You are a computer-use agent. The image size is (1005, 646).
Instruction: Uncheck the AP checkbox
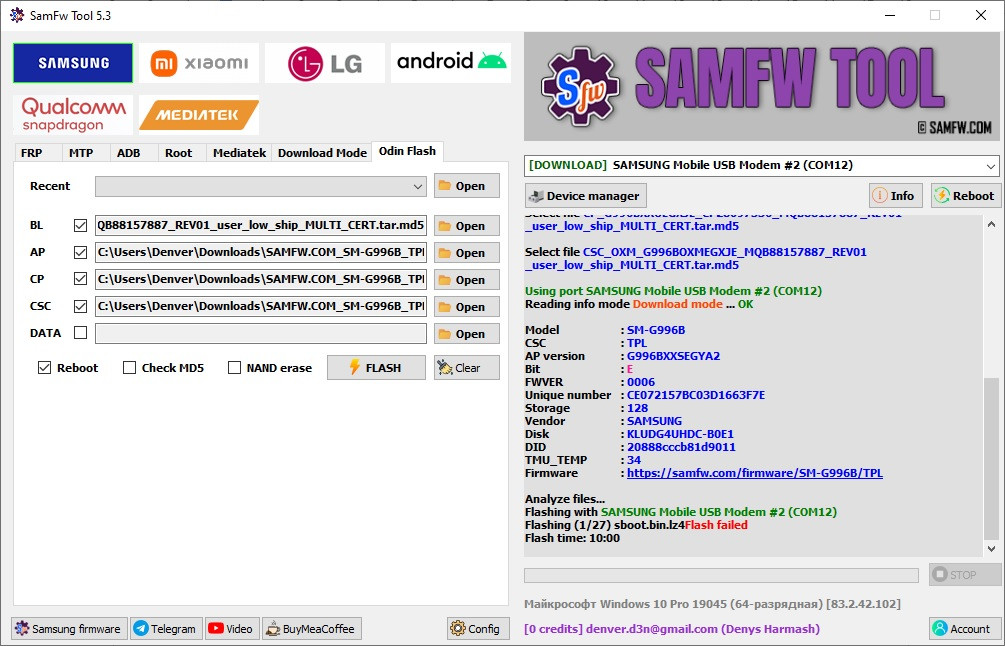(80, 253)
